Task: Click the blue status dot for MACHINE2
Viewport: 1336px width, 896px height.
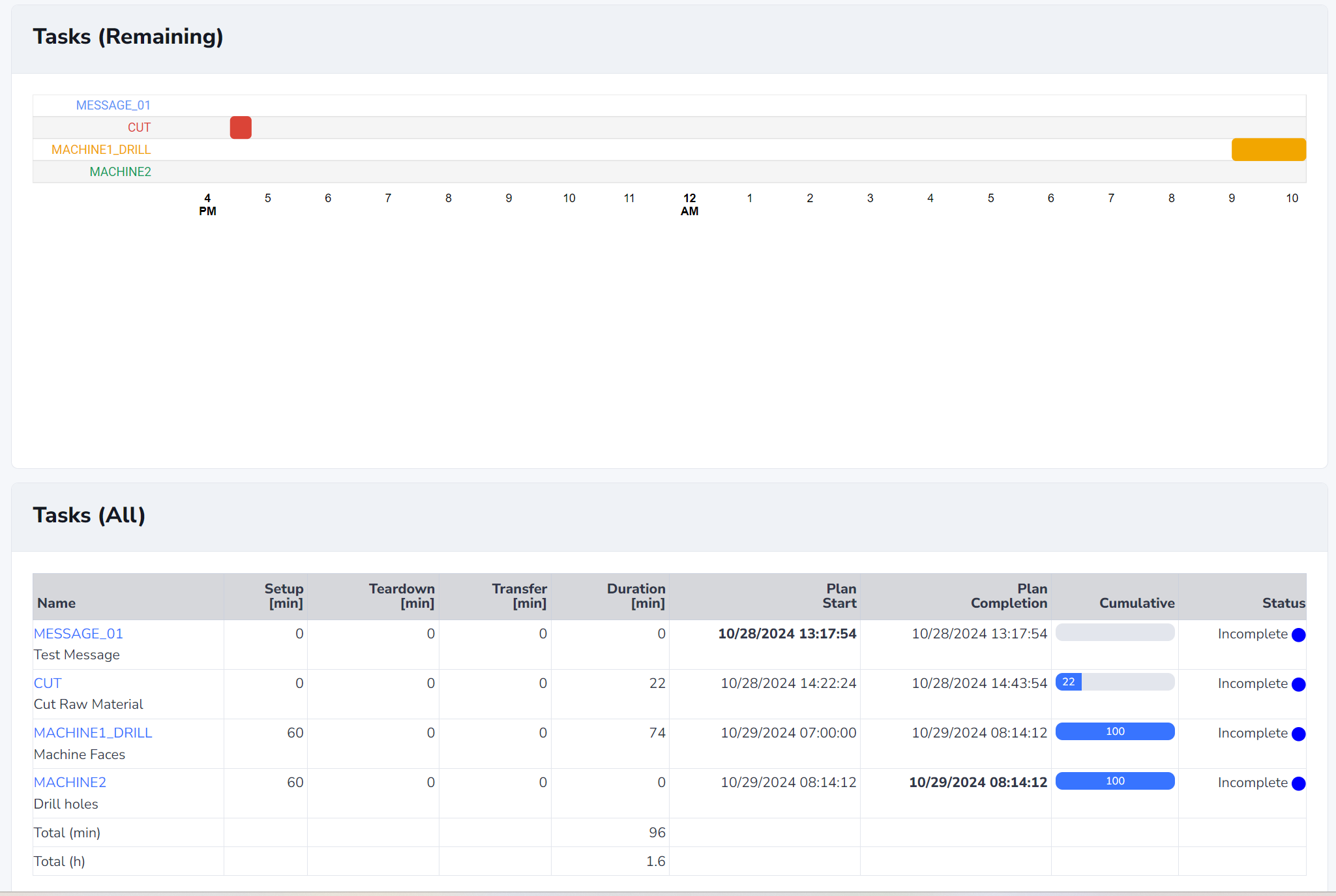Action: pos(1298,783)
